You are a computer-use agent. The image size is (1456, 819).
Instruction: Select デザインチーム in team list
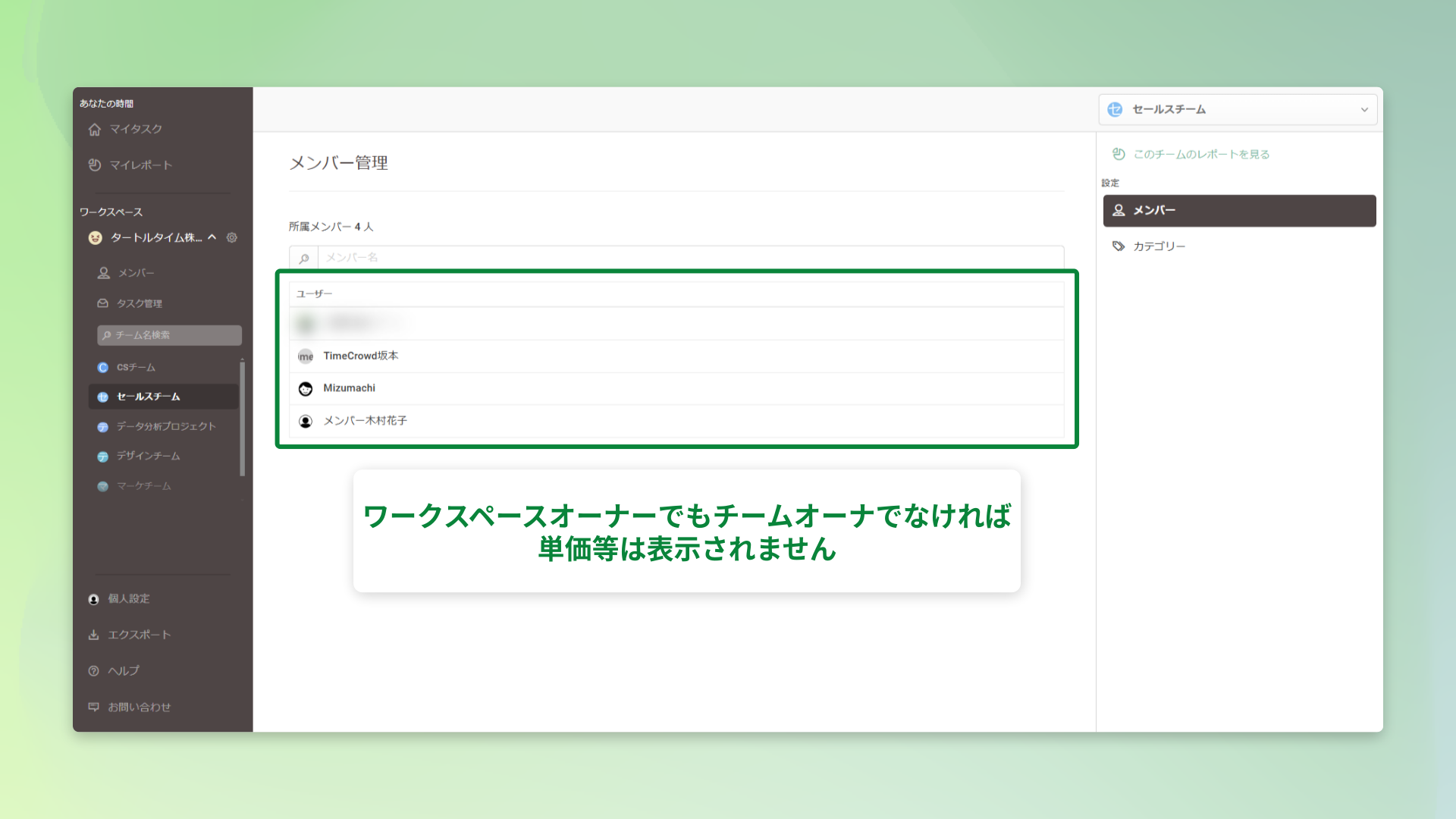(x=148, y=456)
